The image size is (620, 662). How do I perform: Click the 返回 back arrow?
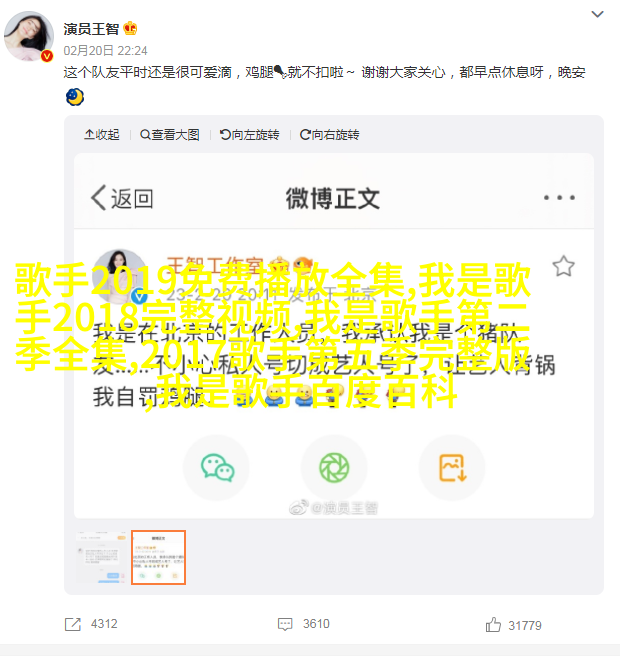[122, 198]
